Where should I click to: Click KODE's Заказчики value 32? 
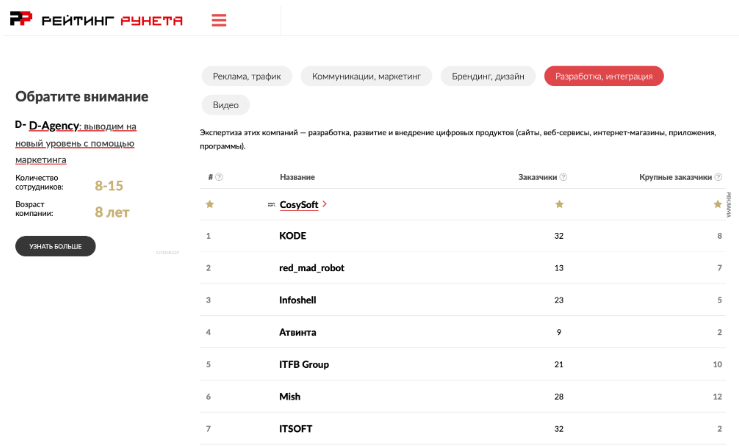coord(559,236)
